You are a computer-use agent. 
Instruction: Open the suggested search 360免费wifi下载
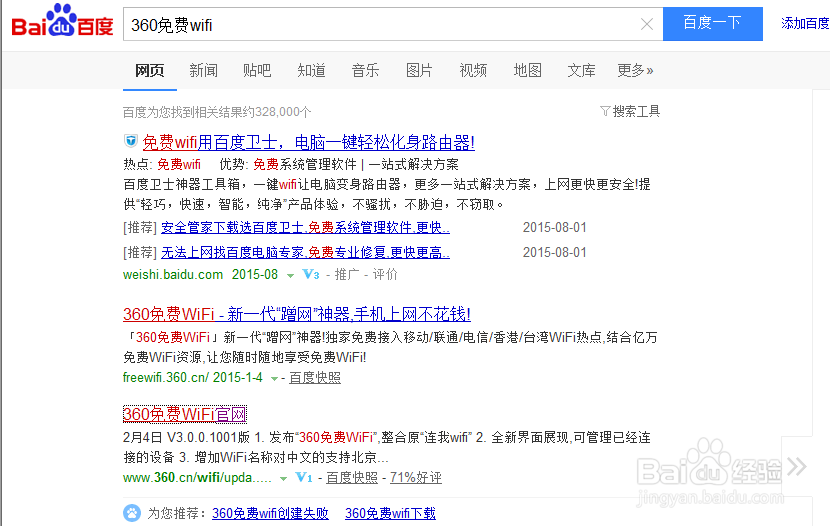pyautogui.click(x=390, y=513)
